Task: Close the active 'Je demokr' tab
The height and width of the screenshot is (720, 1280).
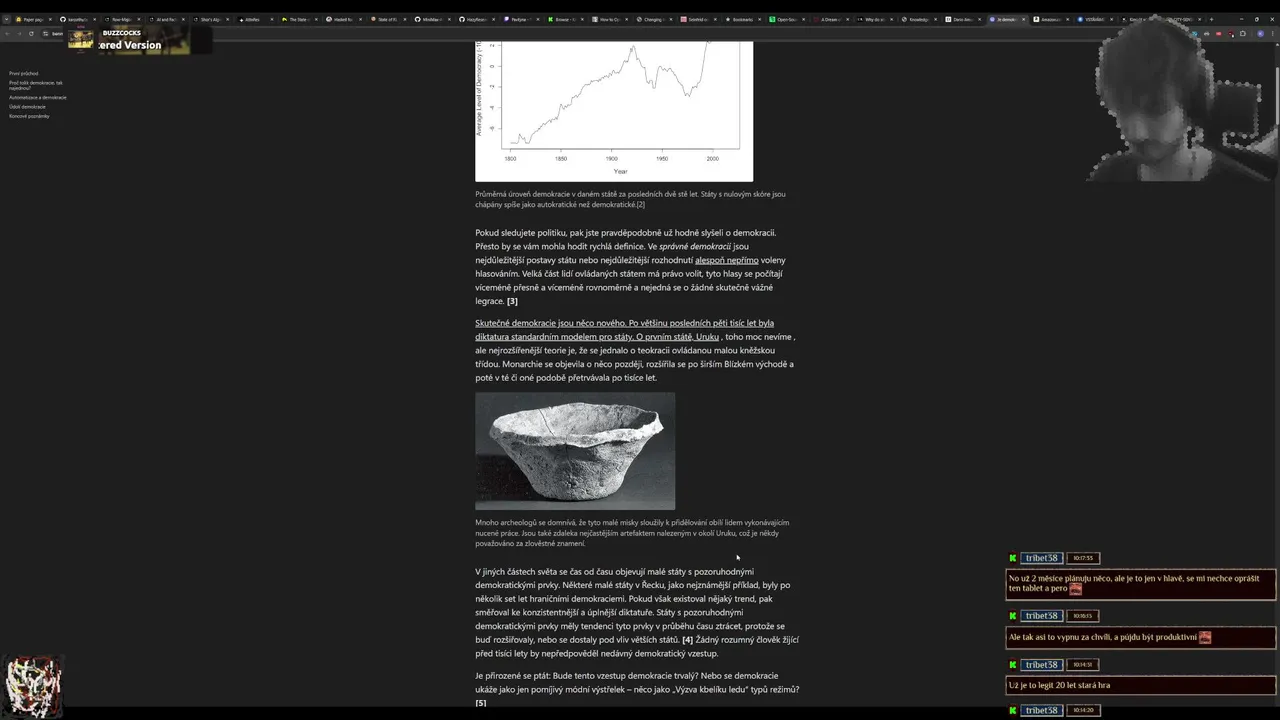Action: (1024, 19)
